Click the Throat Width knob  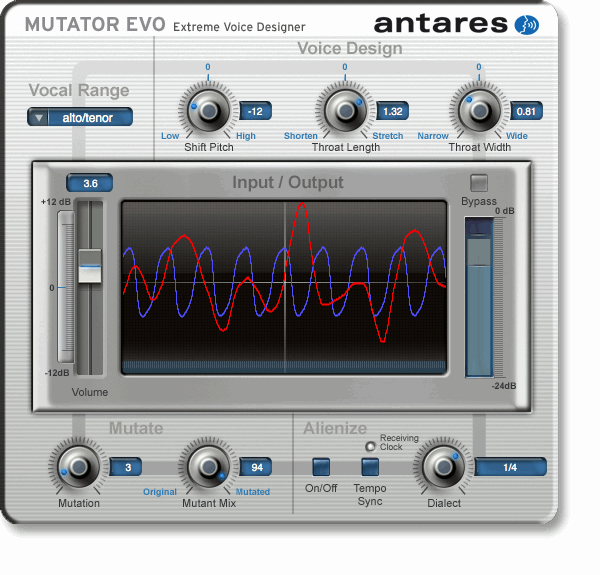tap(479, 111)
